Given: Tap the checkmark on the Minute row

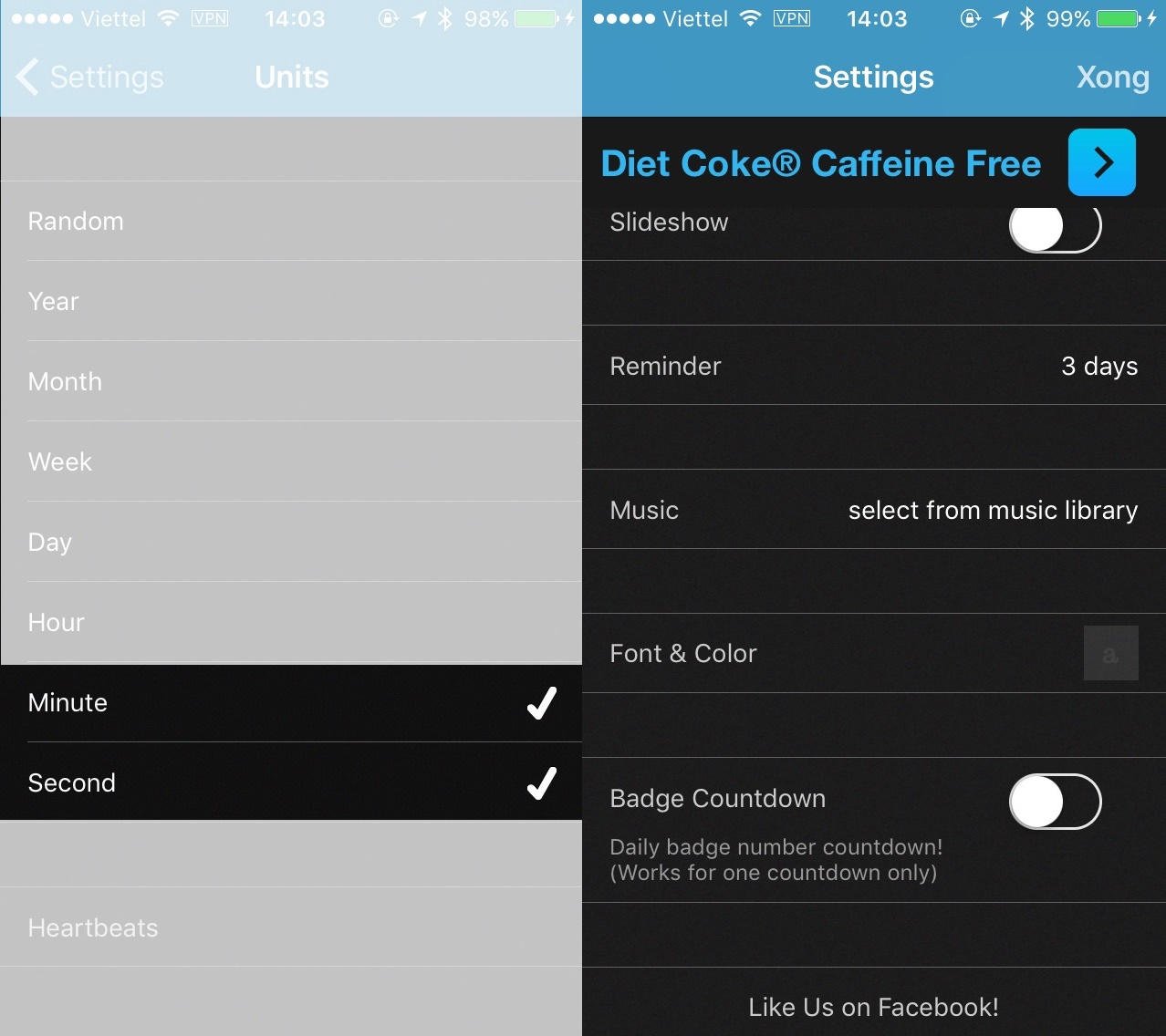Looking at the screenshot, I should point(541,703).
